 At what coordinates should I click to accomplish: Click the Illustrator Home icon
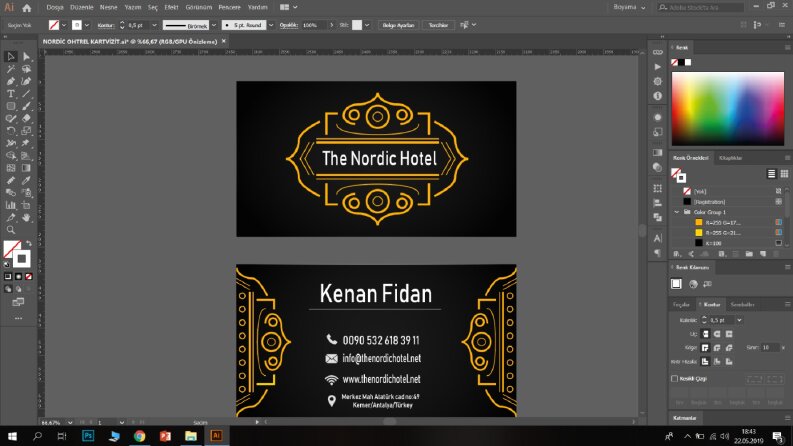(26, 8)
